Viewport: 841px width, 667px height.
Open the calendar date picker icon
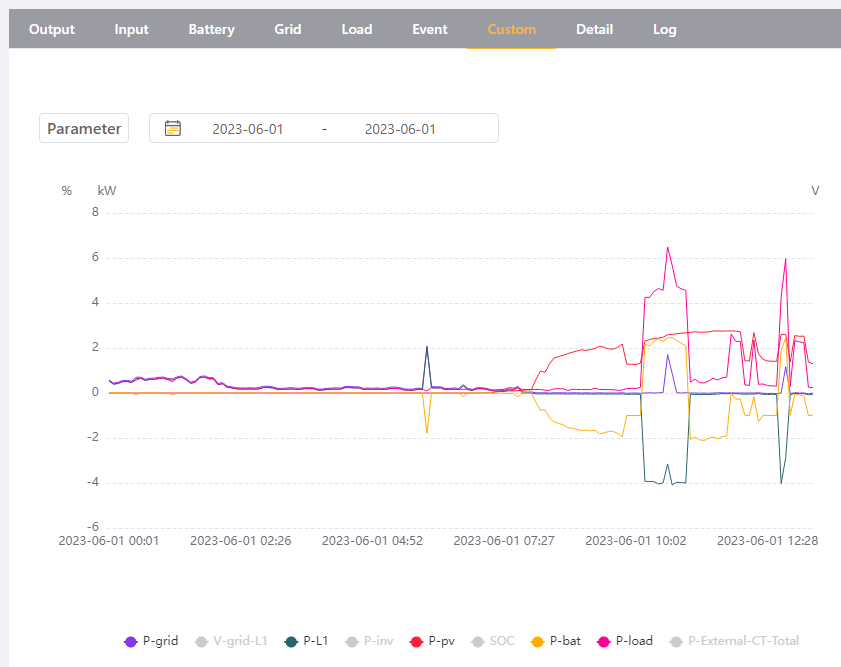click(173, 128)
